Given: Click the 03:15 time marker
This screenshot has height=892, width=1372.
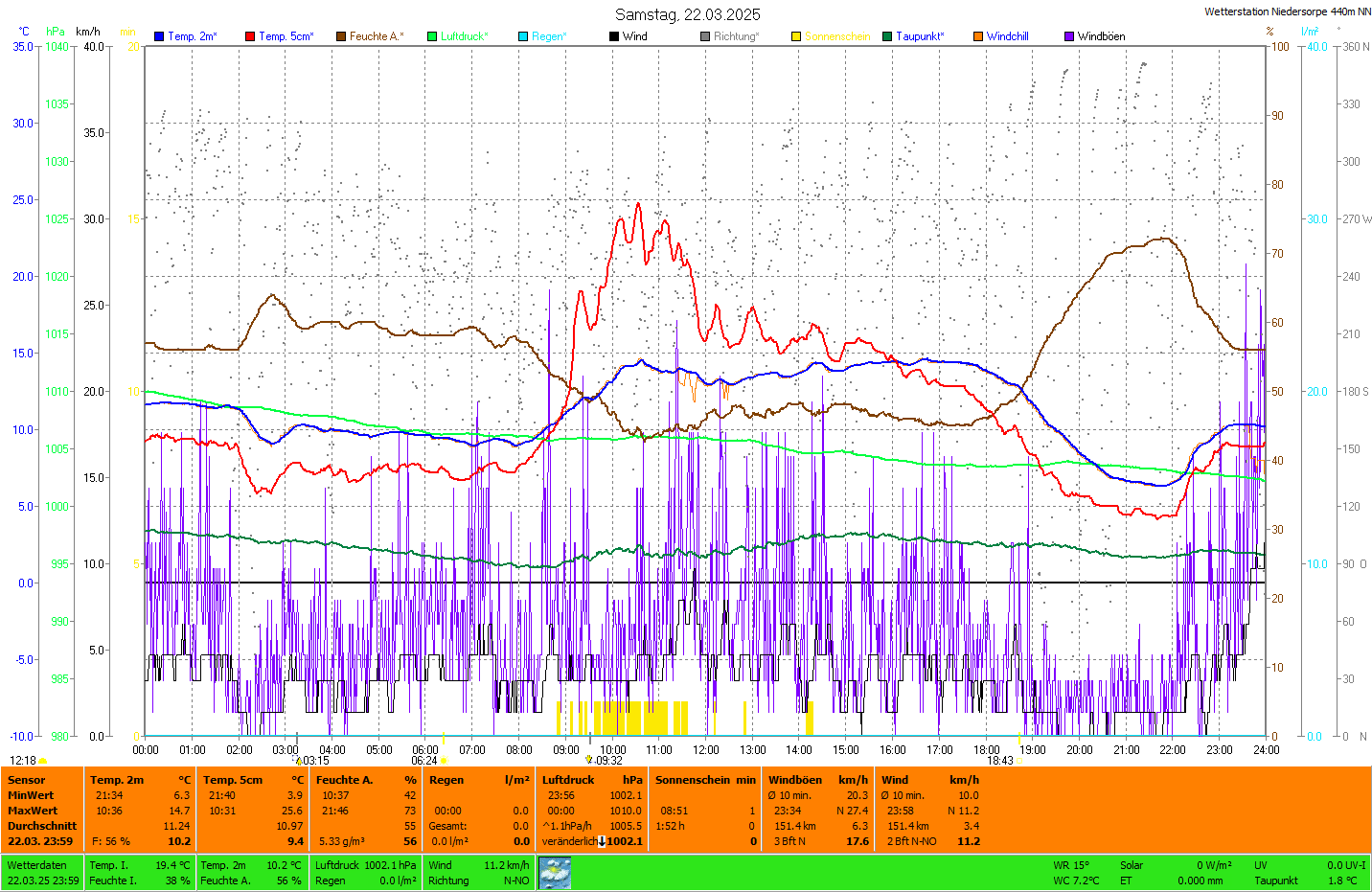Looking at the screenshot, I should (313, 761).
